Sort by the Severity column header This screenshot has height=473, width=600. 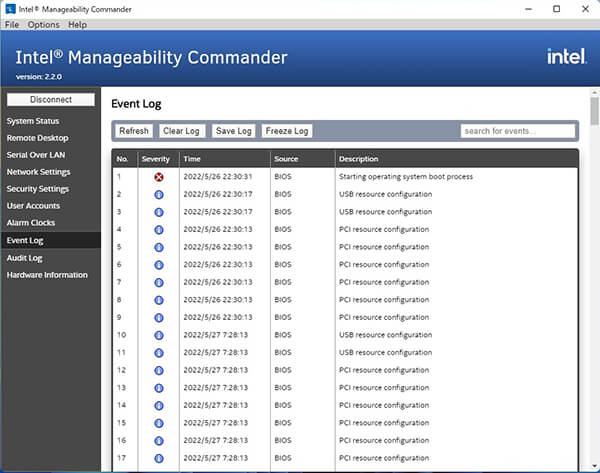point(157,159)
